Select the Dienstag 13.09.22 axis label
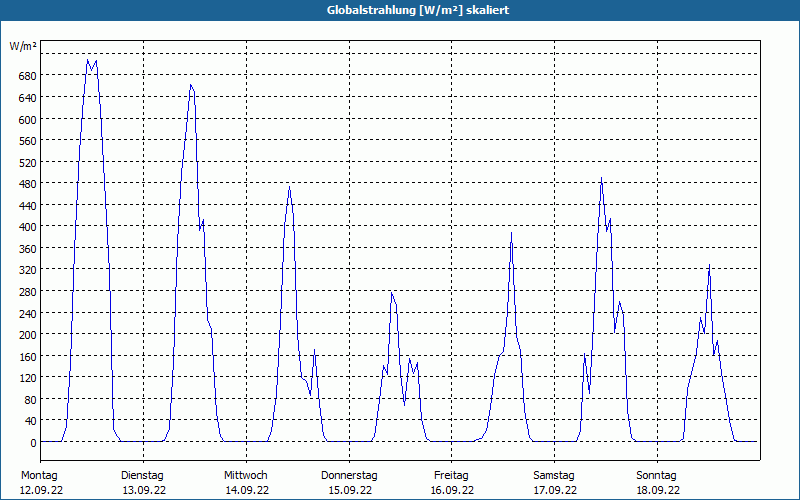This screenshot has width=800, height=500. click(x=143, y=483)
